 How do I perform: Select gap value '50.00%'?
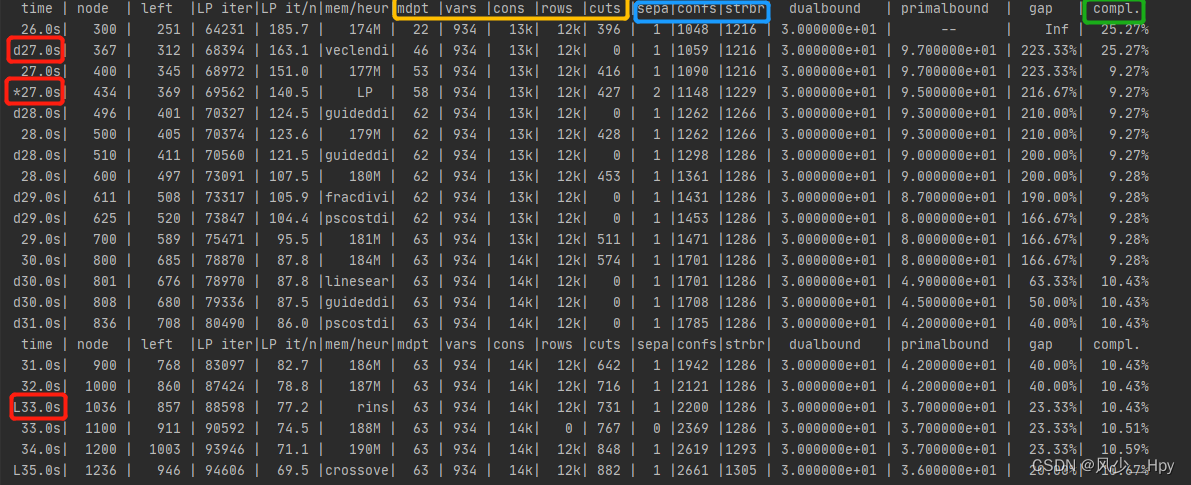[1053, 302]
